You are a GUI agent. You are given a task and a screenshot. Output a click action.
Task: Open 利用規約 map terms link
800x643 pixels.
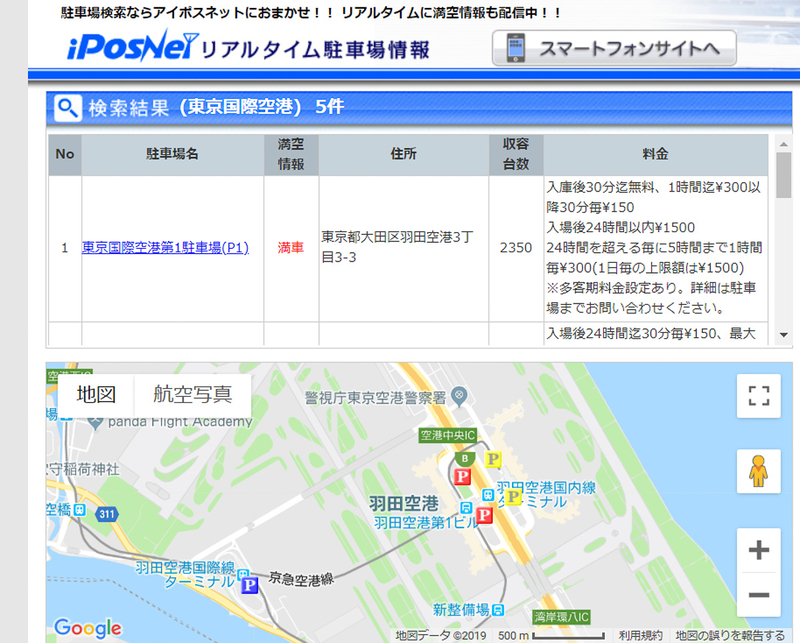click(x=640, y=635)
